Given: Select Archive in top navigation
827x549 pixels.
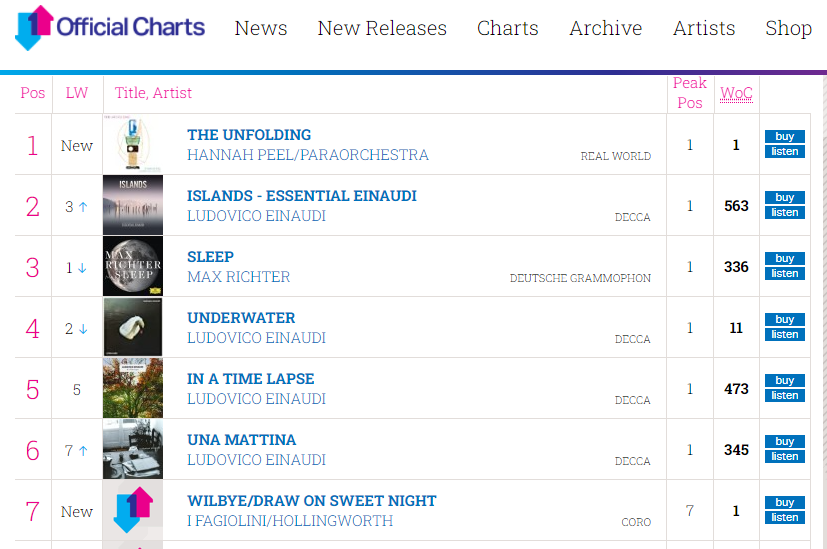Looking at the screenshot, I should [605, 28].
